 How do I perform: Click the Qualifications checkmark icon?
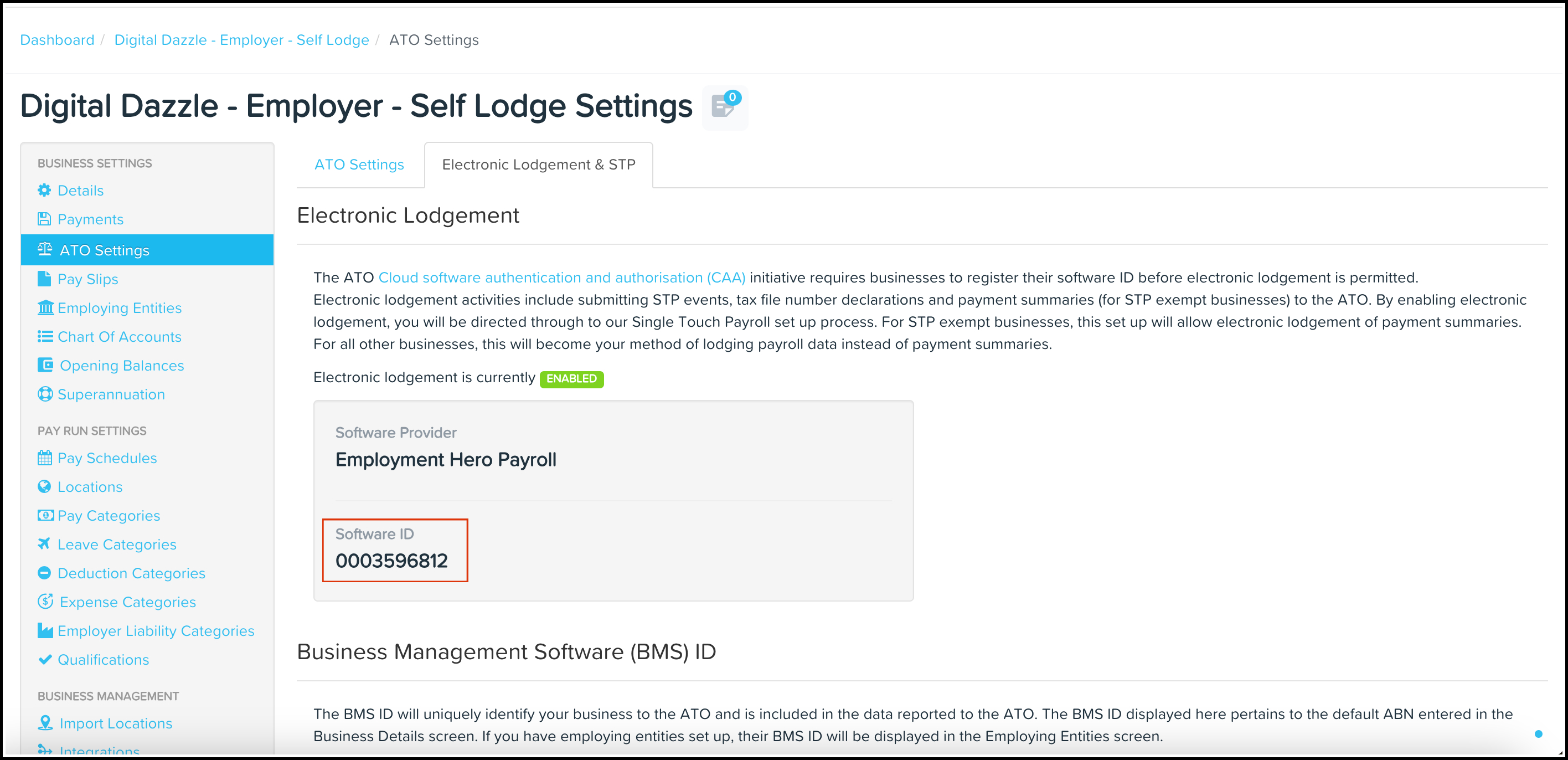(x=44, y=659)
